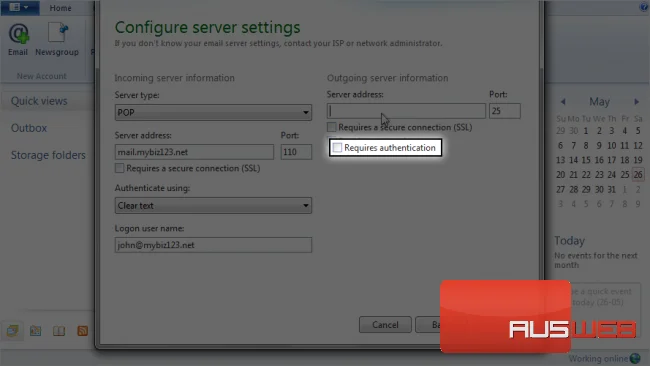
Task: Click the outgoing Port 25 field
Action: tap(504, 111)
